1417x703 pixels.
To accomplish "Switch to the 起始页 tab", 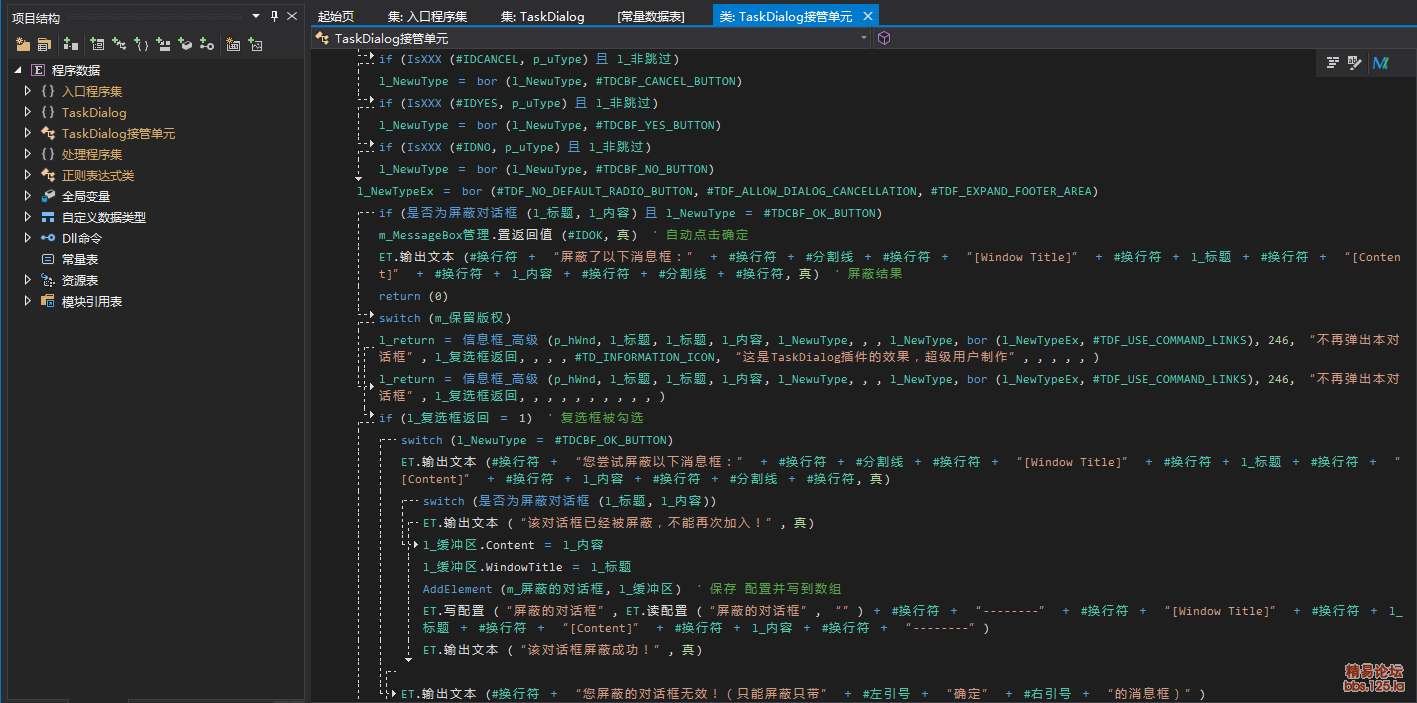I will coord(336,16).
